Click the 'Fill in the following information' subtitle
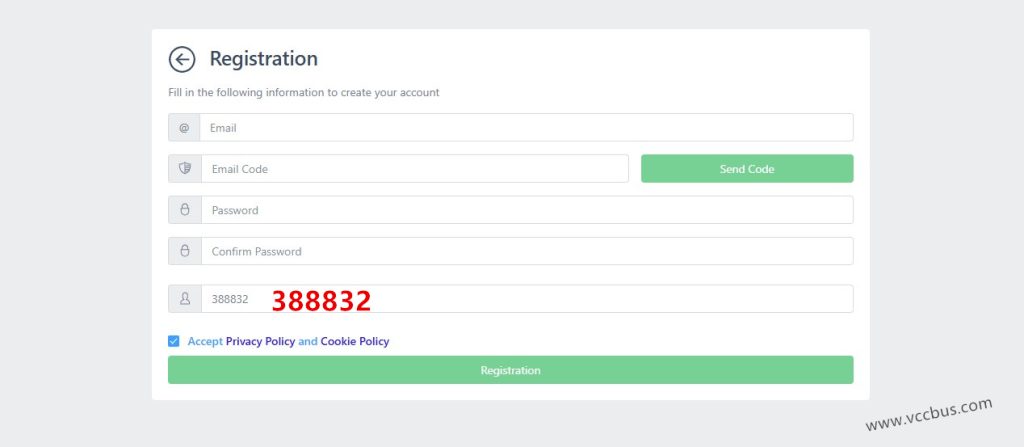Viewport: 1024px width, 447px height. click(304, 92)
